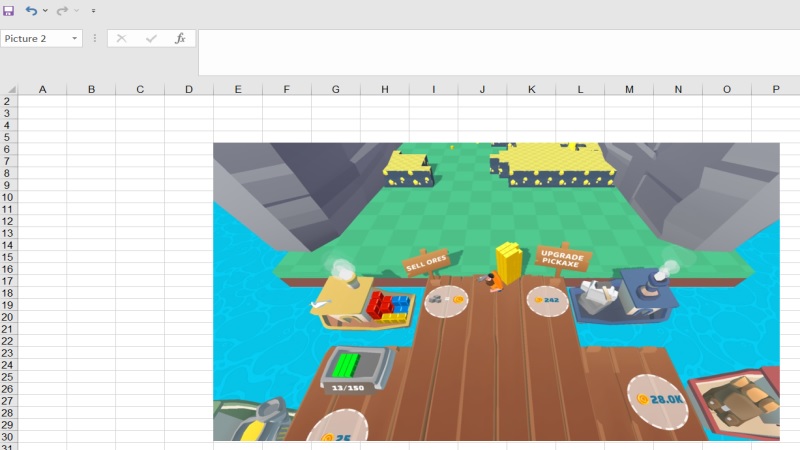This screenshot has width=800, height=450.
Task: Open Insert Function fx dialog
Action: [180, 38]
